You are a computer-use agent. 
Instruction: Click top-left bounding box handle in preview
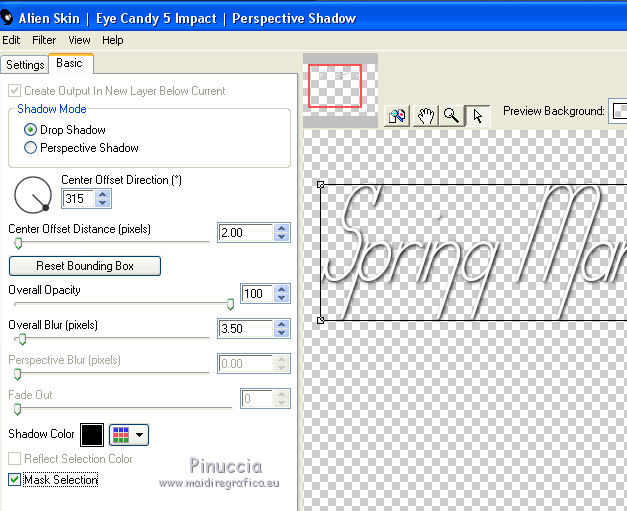(x=320, y=184)
